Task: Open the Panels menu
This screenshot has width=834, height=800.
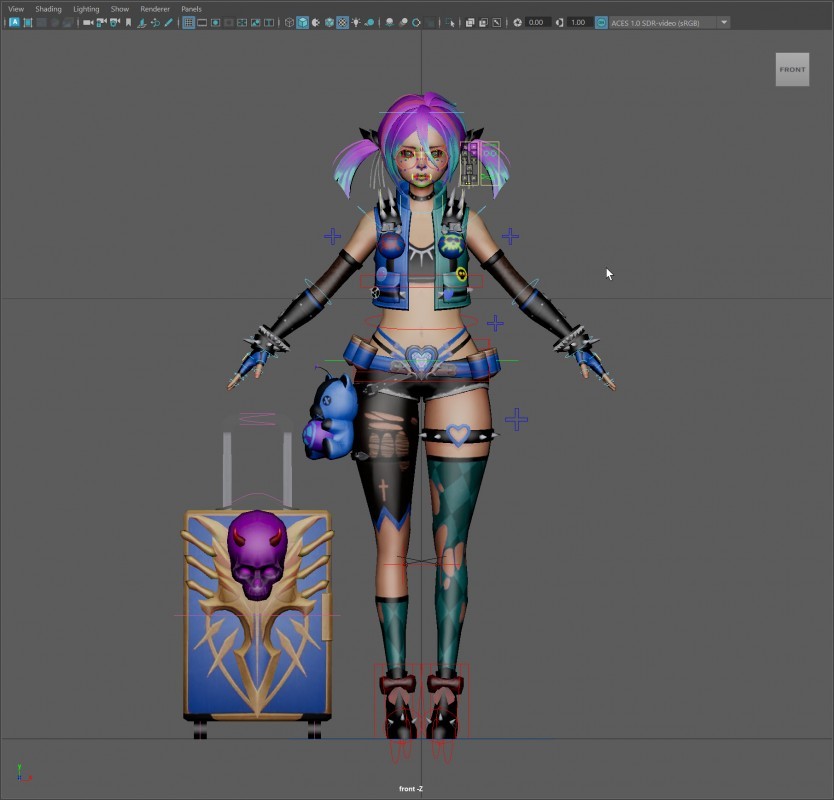Action: pos(191,9)
